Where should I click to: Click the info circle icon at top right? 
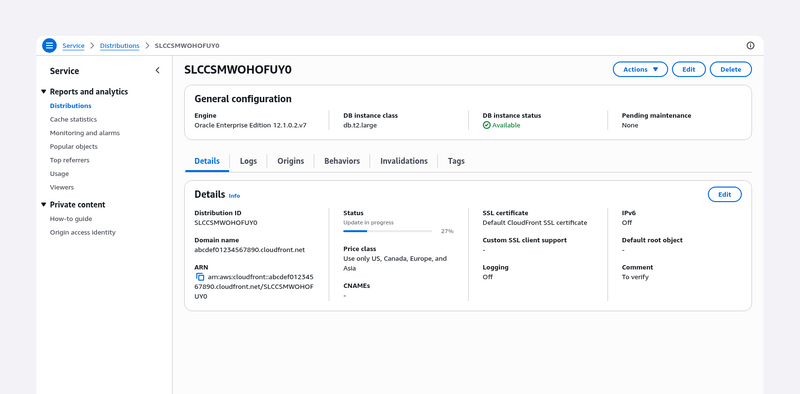[750, 45]
